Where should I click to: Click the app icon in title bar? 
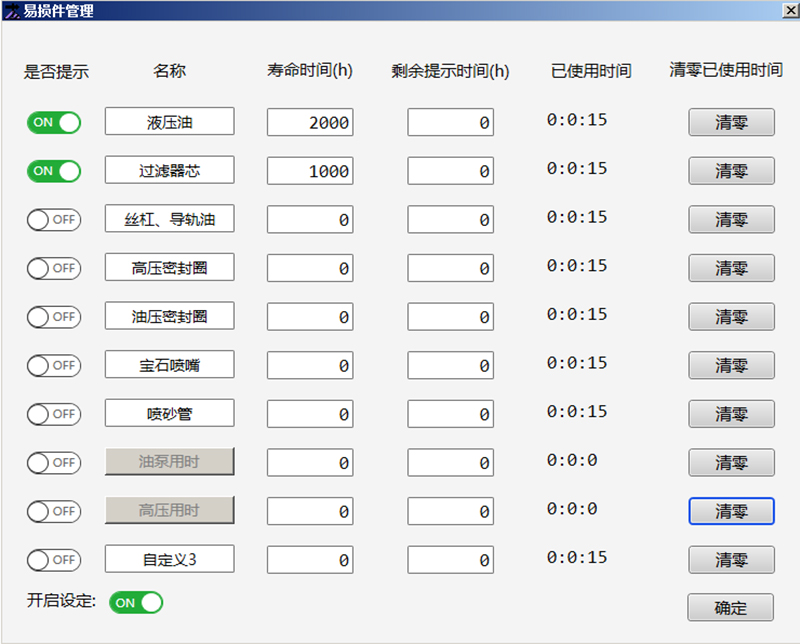coord(11,11)
